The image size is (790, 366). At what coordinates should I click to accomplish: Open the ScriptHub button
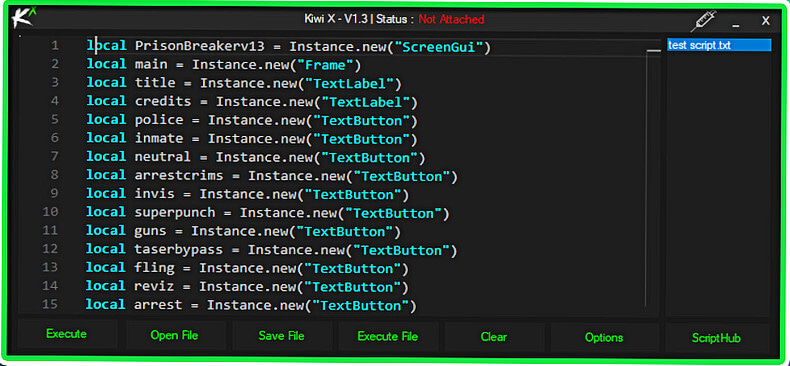click(x=716, y=337)
